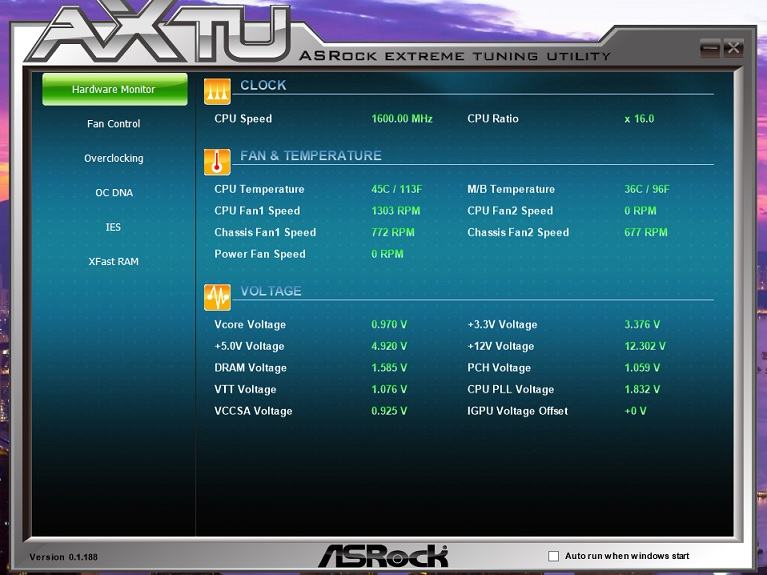
Task: Click the 3.376 V voltage value
Action: click(x=642, y=324)
